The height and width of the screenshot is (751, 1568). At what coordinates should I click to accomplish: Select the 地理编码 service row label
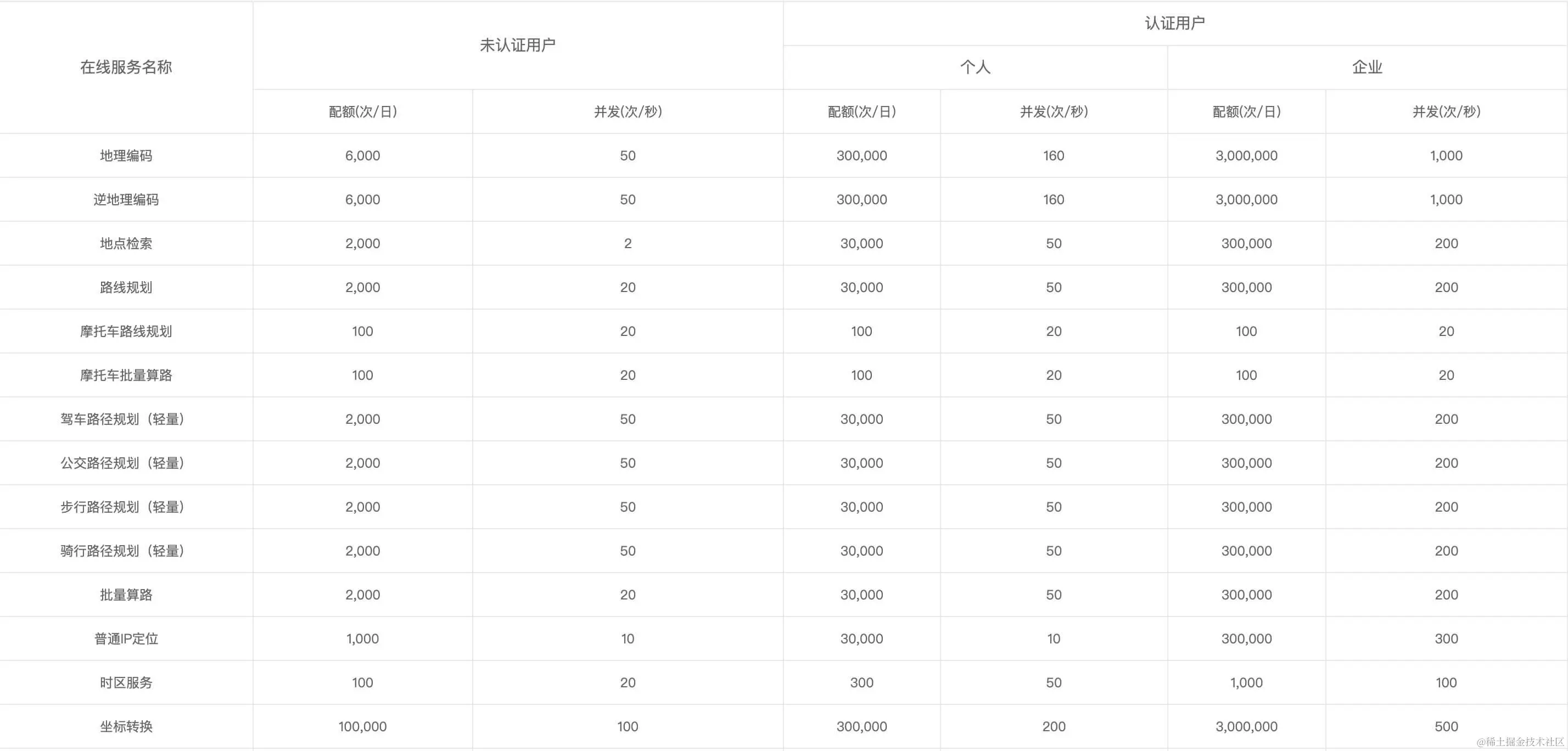pyautogui.click(x=125, y=155)
